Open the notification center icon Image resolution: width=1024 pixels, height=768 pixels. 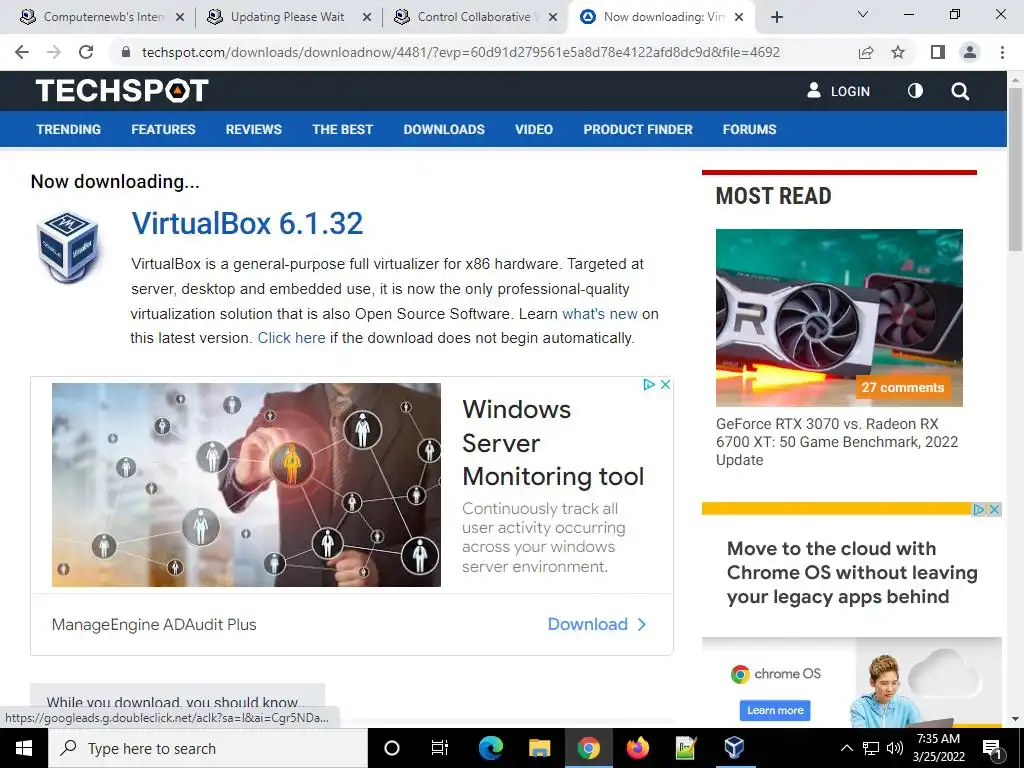993,748
